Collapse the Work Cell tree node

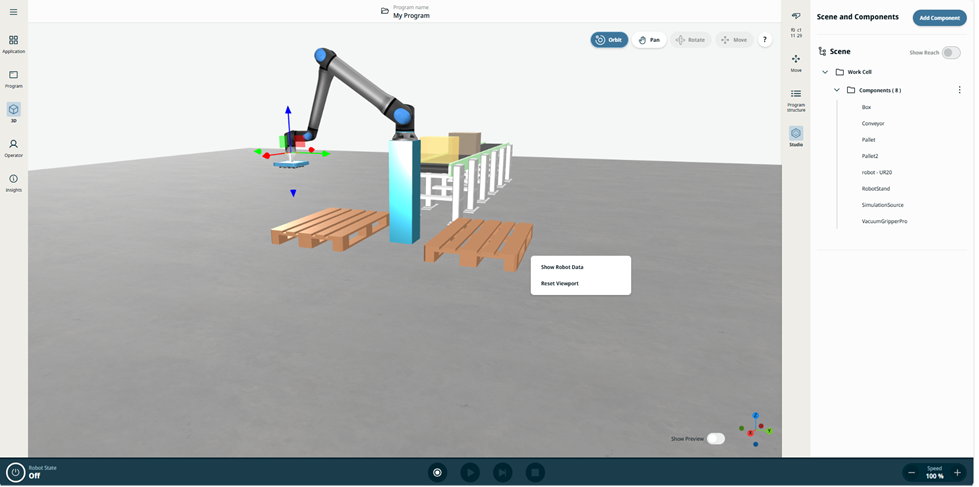[x=825, y=72]
